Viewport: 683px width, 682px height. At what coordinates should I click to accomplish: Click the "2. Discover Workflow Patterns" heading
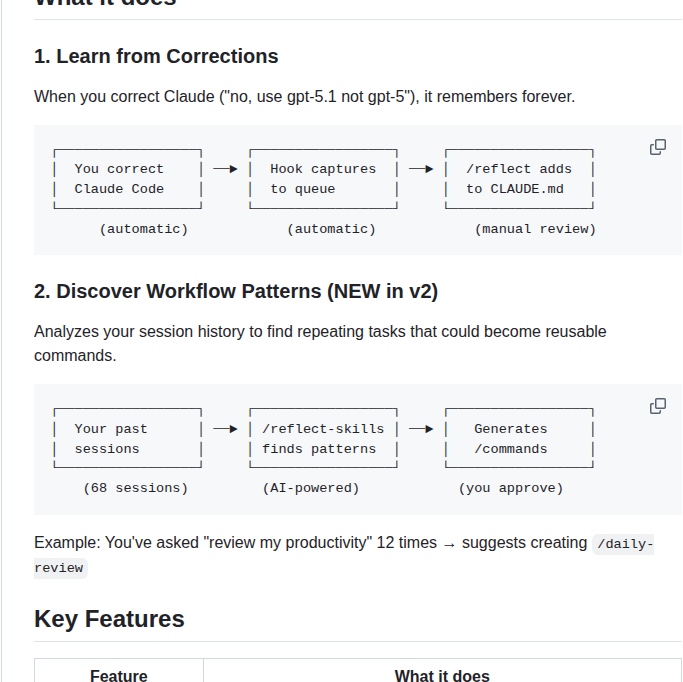tap(236, 291)
